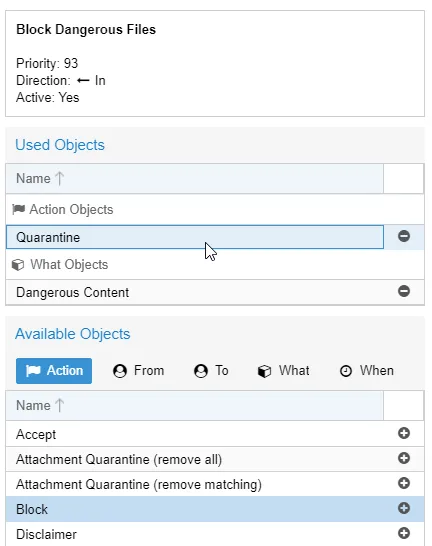The height and width of the screenshot is (546, 432).
Task: Select the Dangerous Content row
Action: click(195, 292)
